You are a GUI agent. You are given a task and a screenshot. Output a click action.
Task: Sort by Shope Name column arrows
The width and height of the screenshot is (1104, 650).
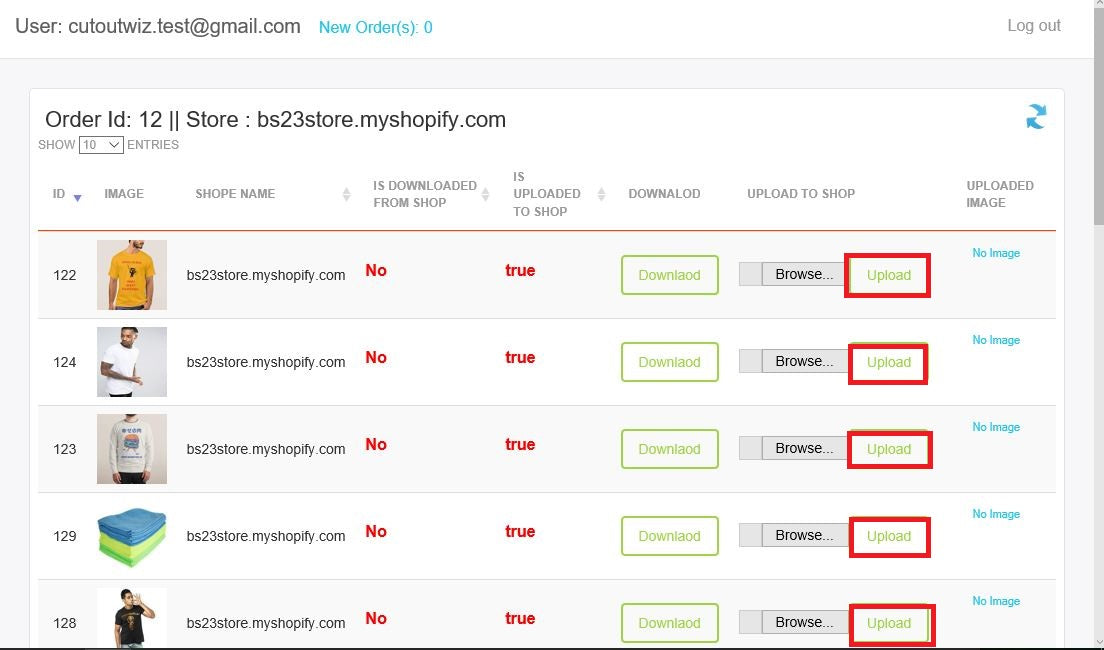click(346, 194)
